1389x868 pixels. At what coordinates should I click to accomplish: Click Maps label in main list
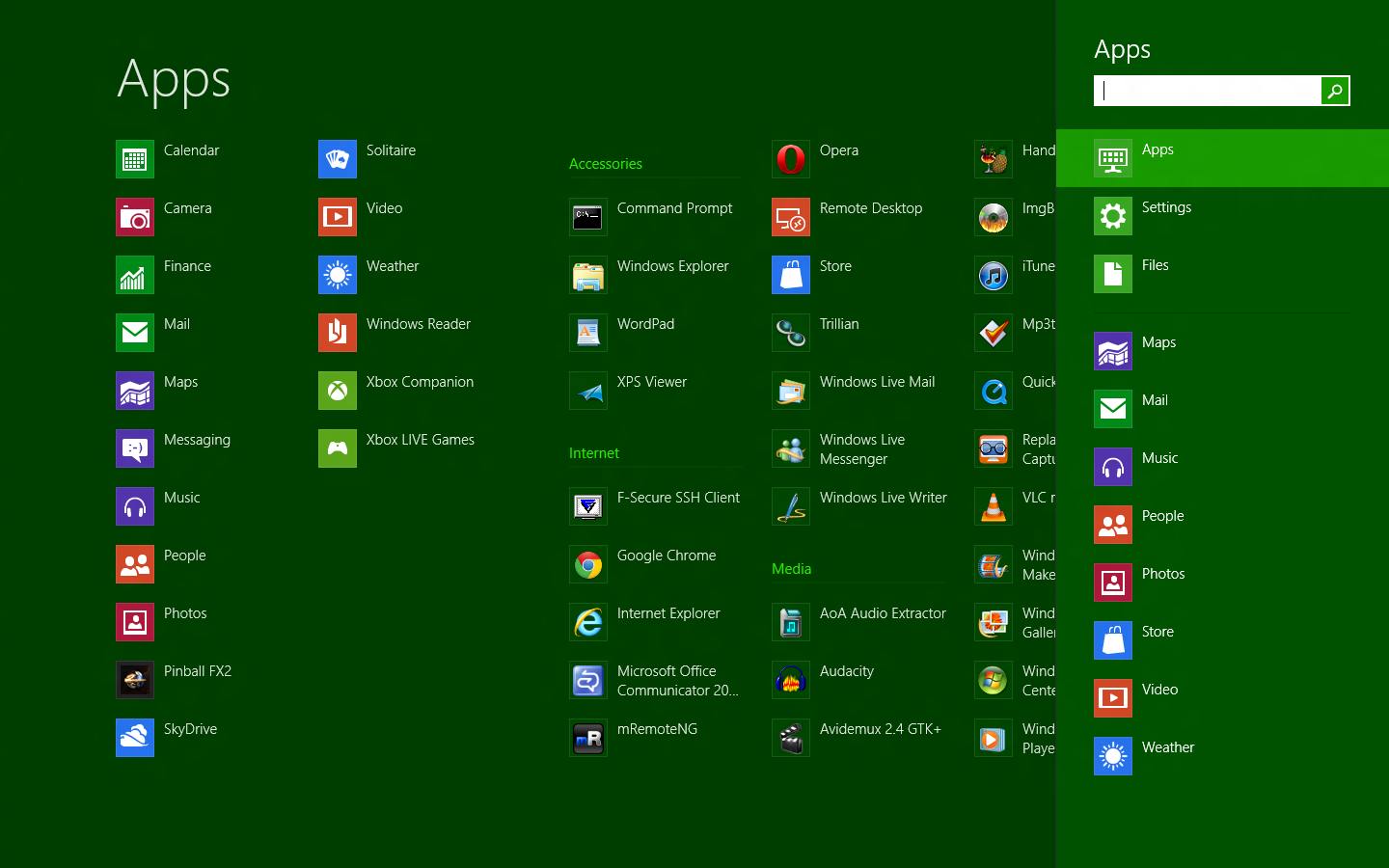click(x=180, y=382)
